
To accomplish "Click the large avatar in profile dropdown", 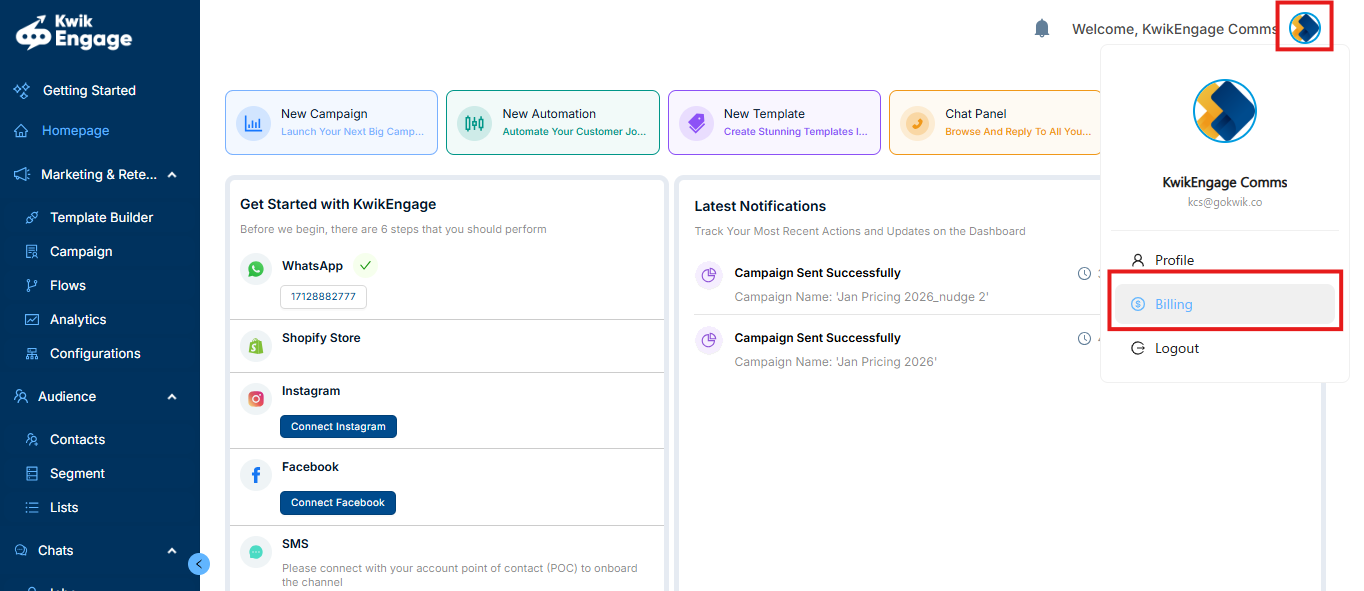I will coord(1225,111).
